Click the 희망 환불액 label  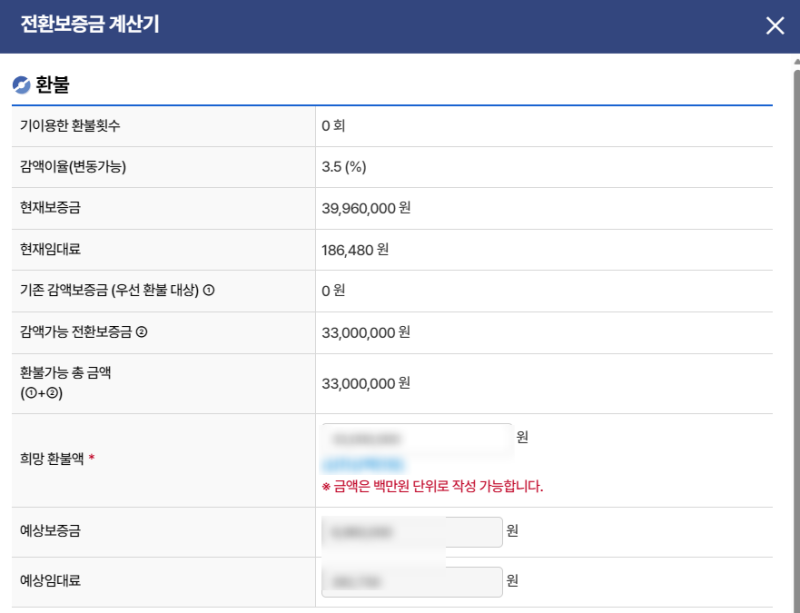pyautogui.click(x=52, y=458)
